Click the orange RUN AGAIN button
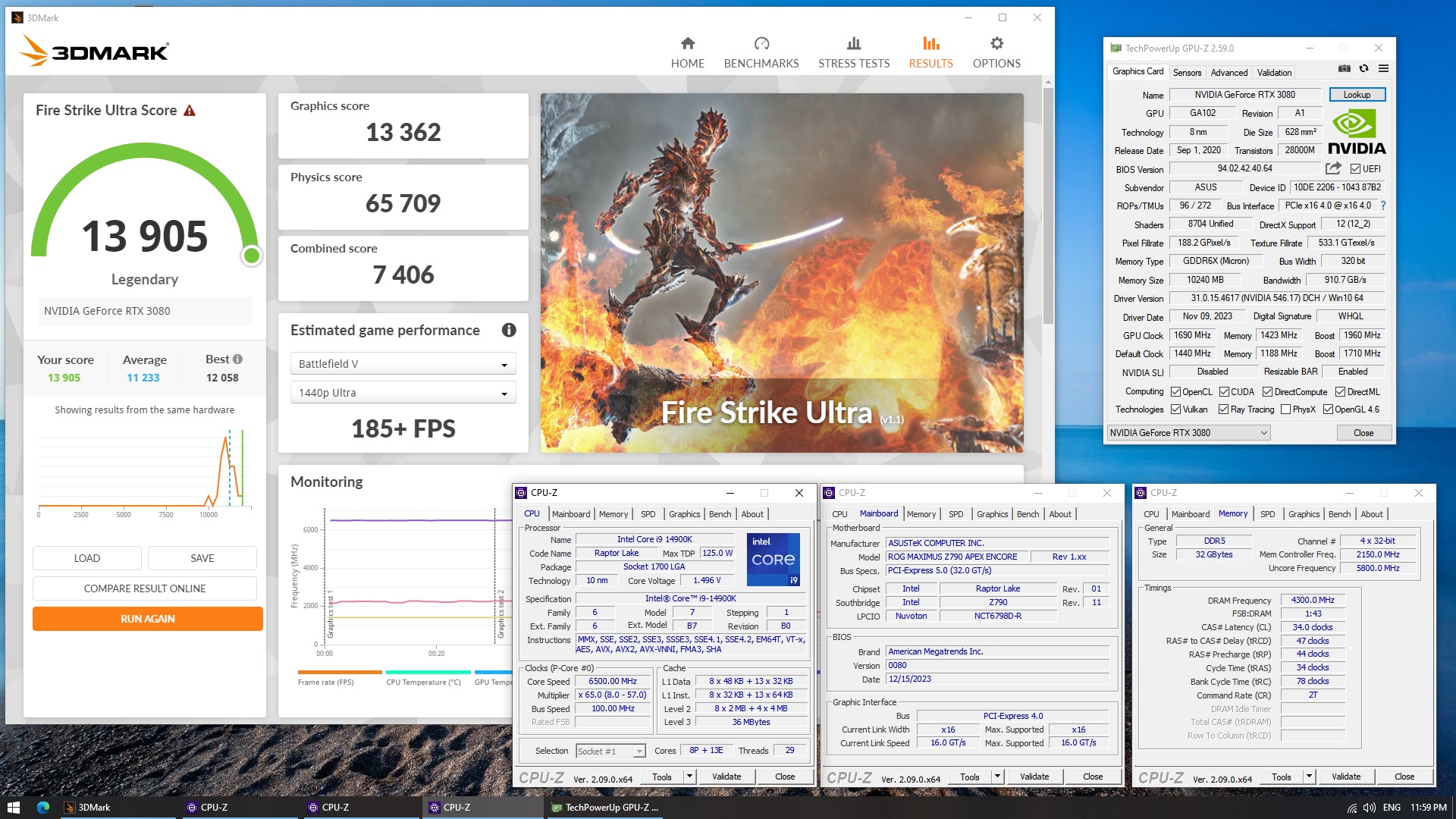Screen dimensions: 1456x819 [148, 619]
